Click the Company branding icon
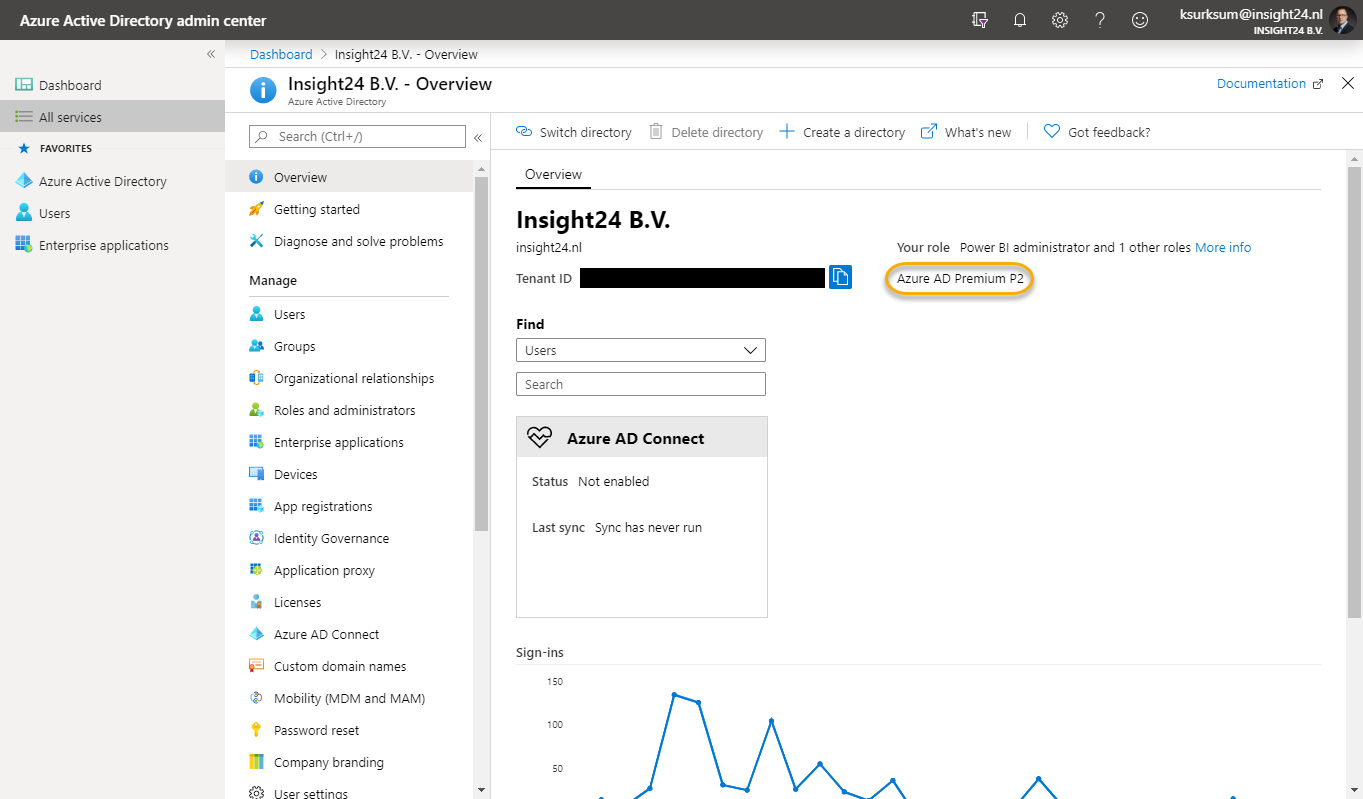1363x799 pixels. click(x=256, y=762)
